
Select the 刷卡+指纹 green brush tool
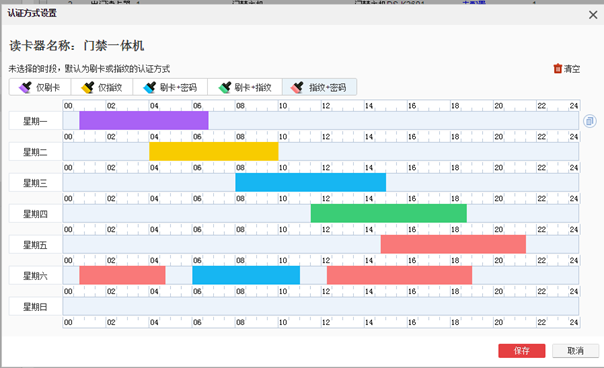[245, 87]
